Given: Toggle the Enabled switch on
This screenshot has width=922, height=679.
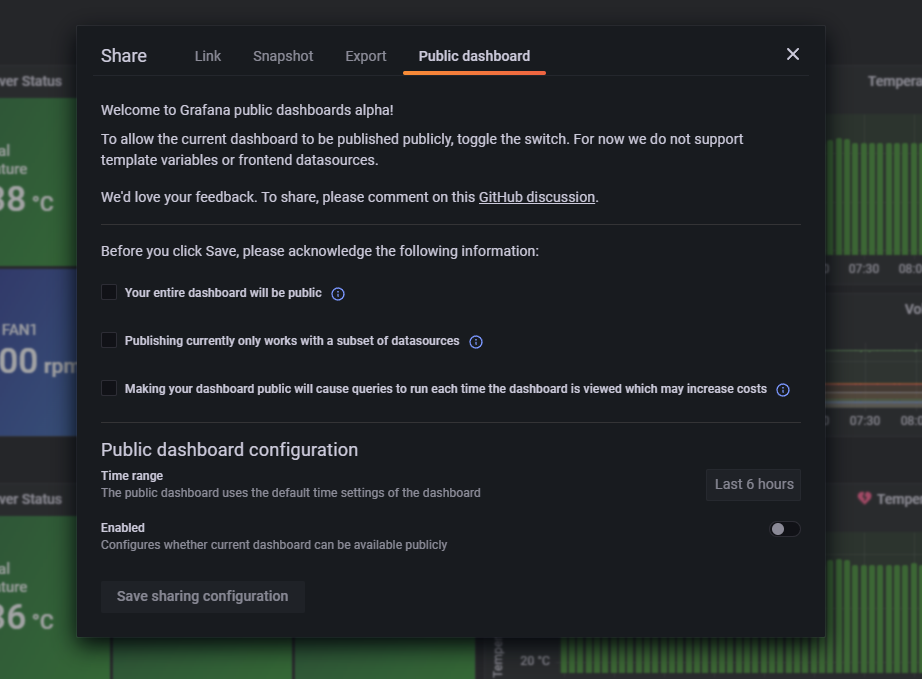Looking at the screenshot, I should (785, 529).
